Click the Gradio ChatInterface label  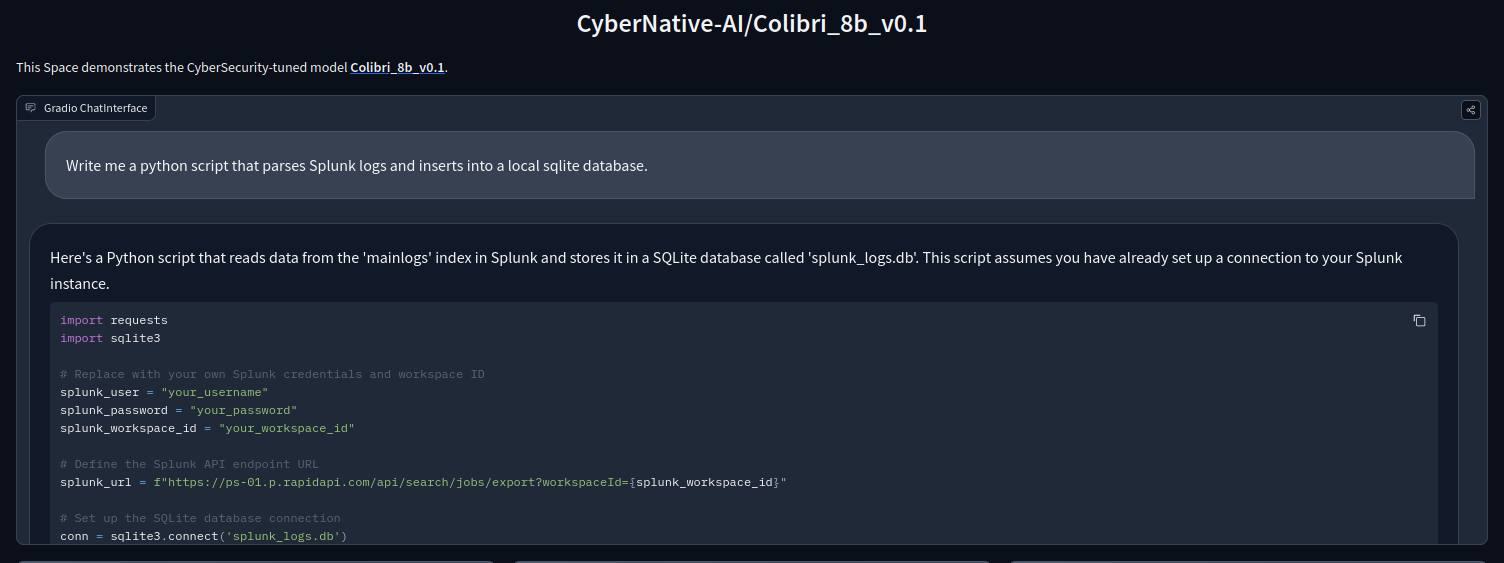(x=95, y=108)
